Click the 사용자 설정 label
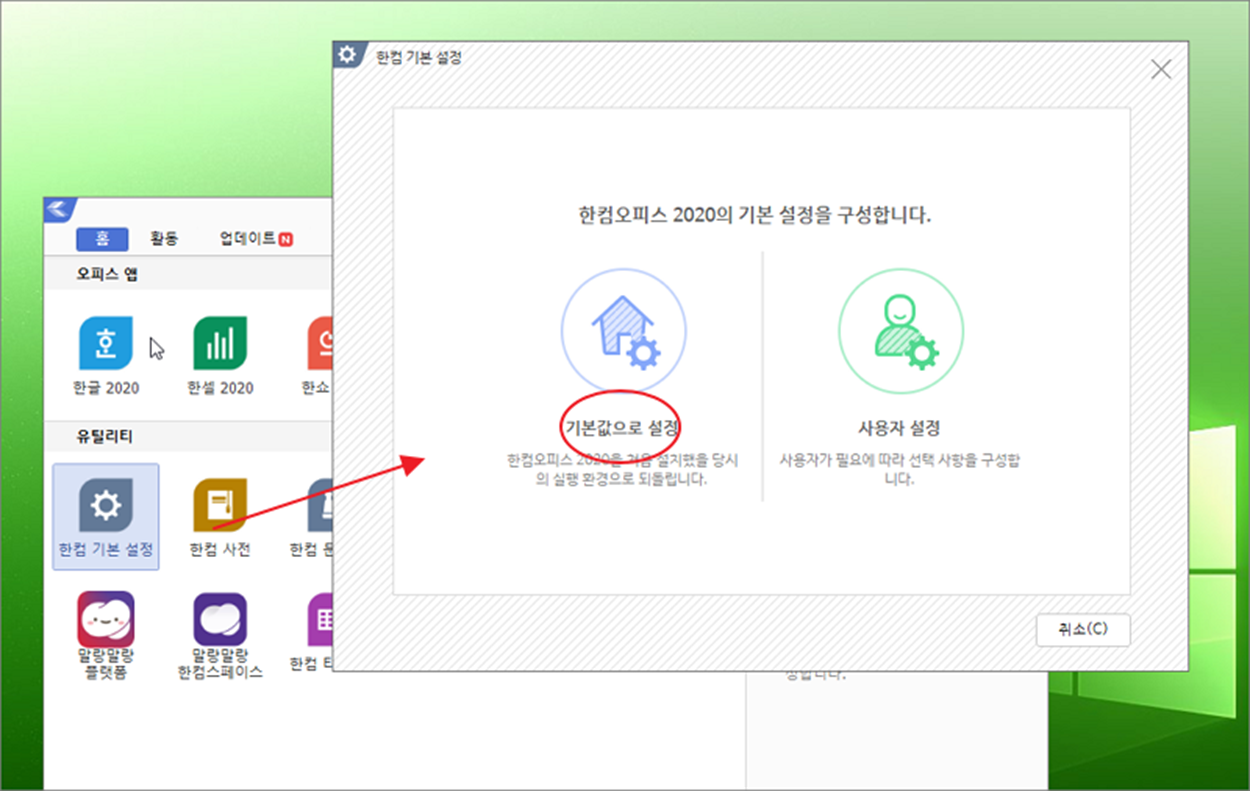The width and height of the screenshot is (1250, 791). pos(900,428)
